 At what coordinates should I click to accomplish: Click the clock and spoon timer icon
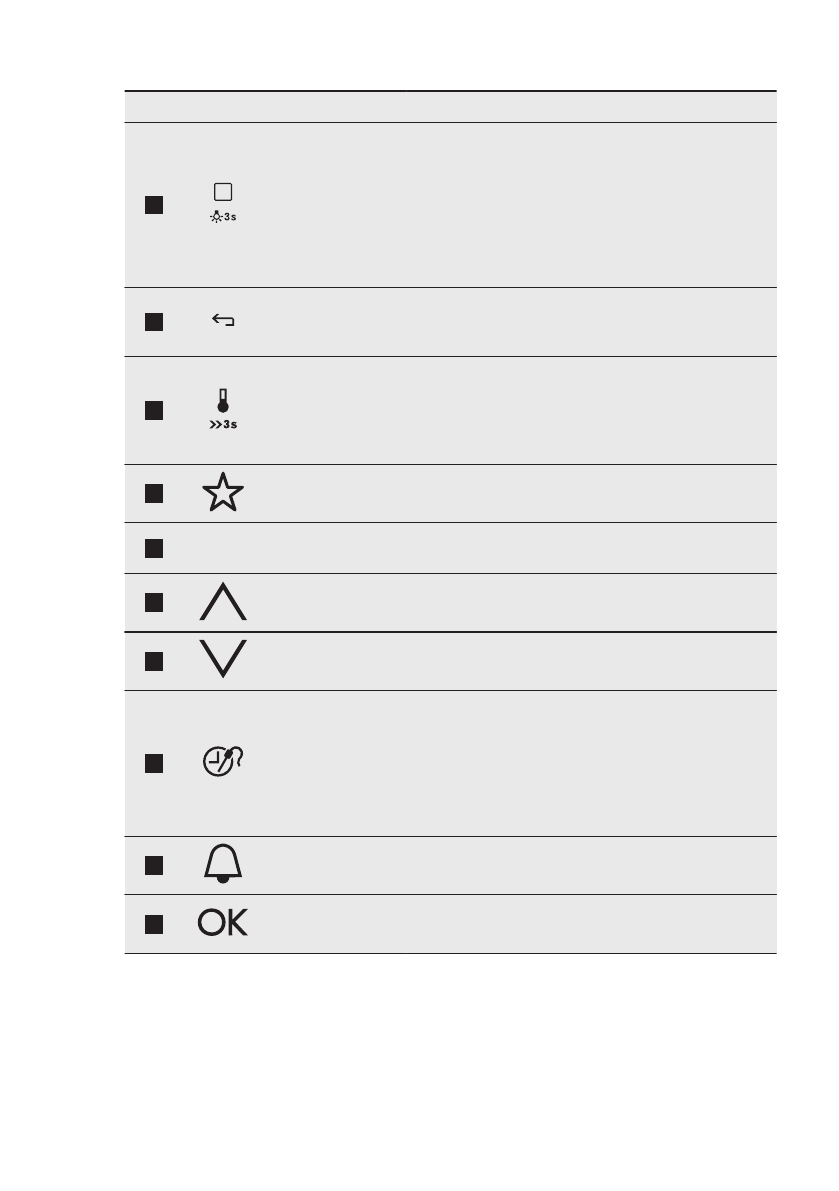pos(224,763)
